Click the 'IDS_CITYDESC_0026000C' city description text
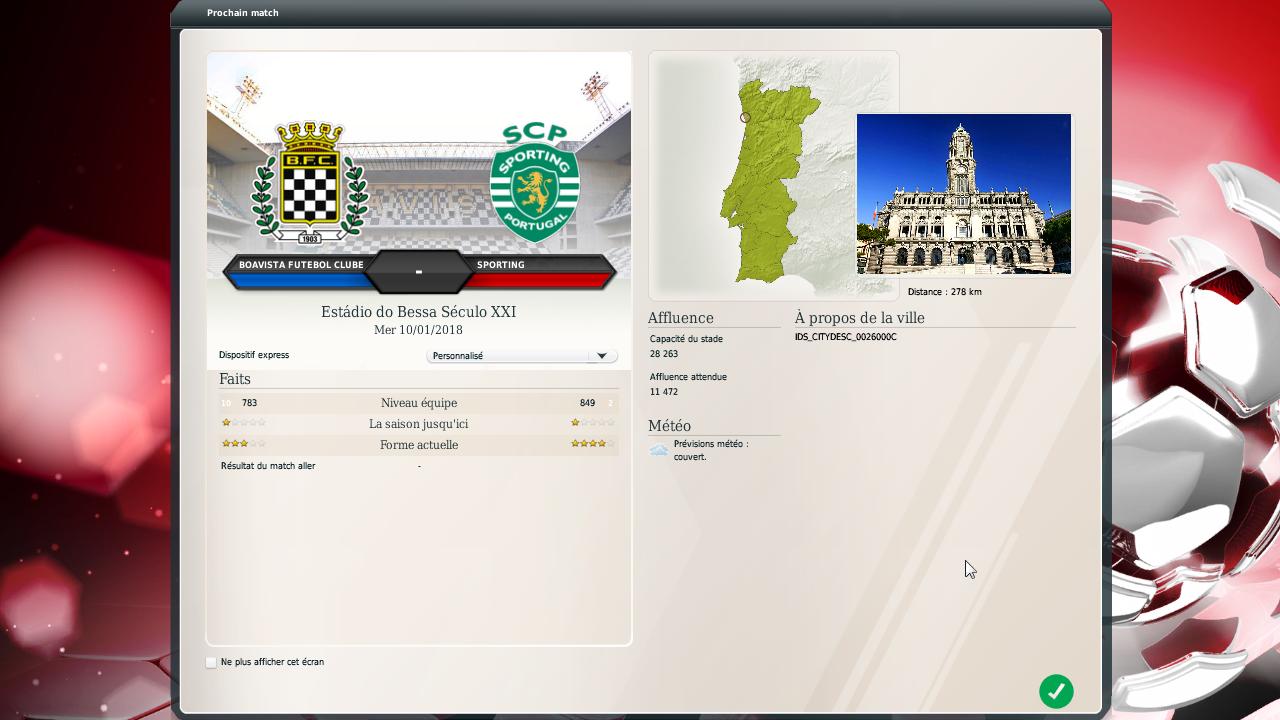Screen dimensions: 1280x720 pos(846,337)
